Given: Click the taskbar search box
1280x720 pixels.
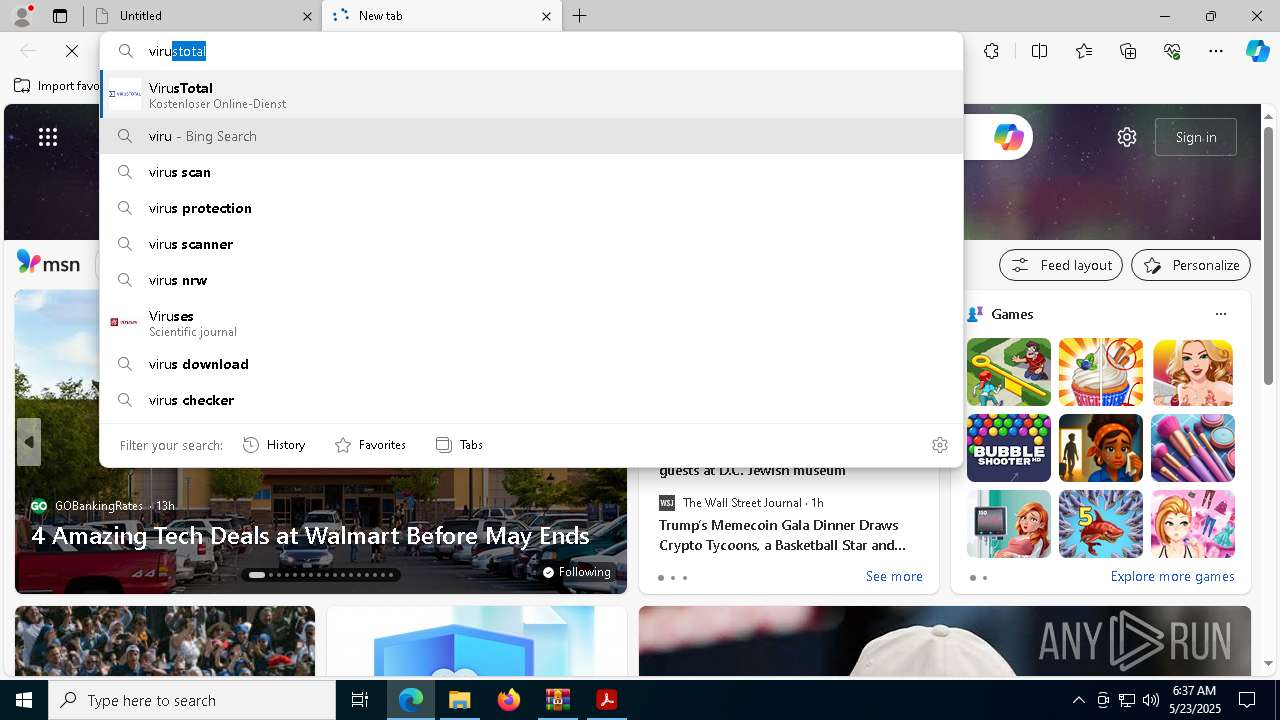Looking at the screenshot, I should click(192, 700).
